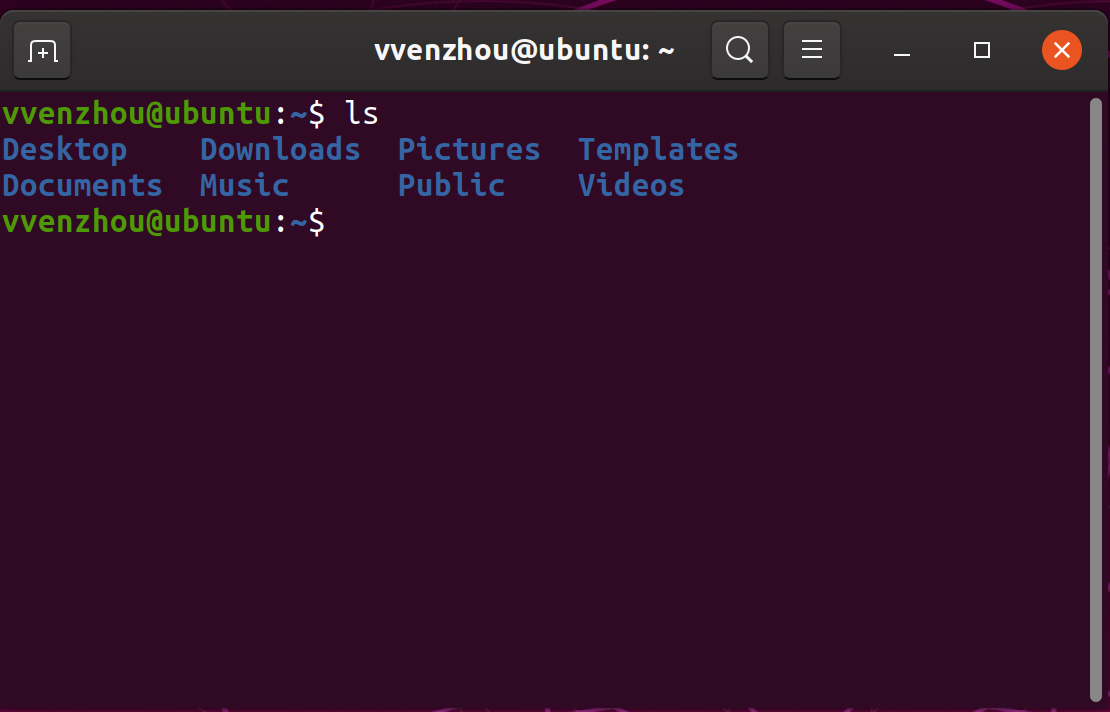Open a new terminal tab
The image size is (1110, 712).
coord(42,50)
